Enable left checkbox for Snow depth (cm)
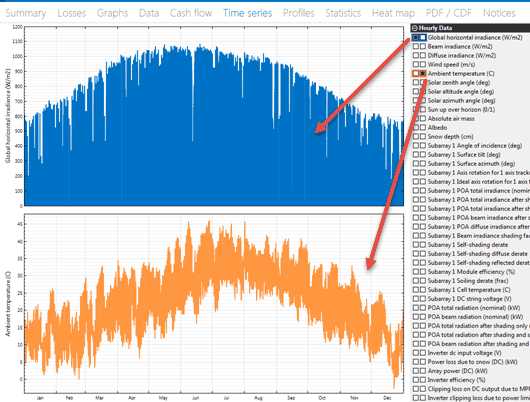Viewport: 530px width, 402px height. pyautogui.click(x=416, y=137)
